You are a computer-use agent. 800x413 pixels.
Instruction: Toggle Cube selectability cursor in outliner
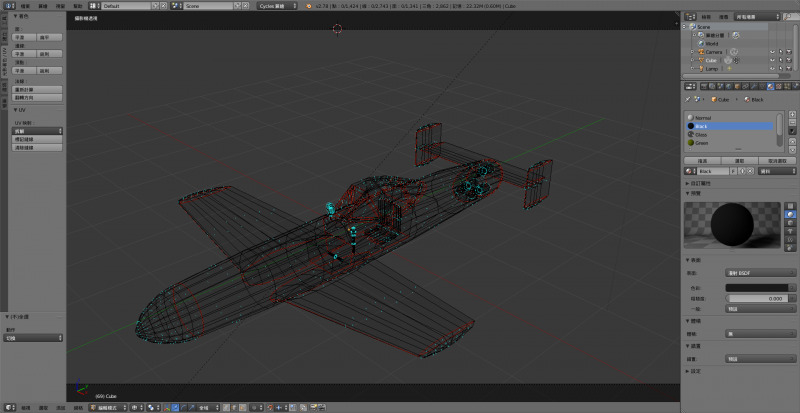coord(781,60)
